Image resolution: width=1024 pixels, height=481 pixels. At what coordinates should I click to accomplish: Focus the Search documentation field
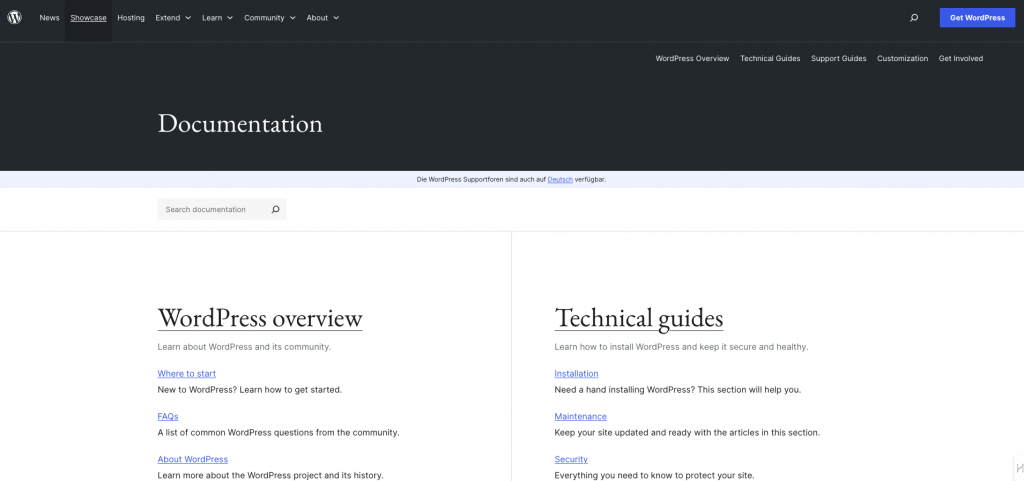tap(212, 210)
